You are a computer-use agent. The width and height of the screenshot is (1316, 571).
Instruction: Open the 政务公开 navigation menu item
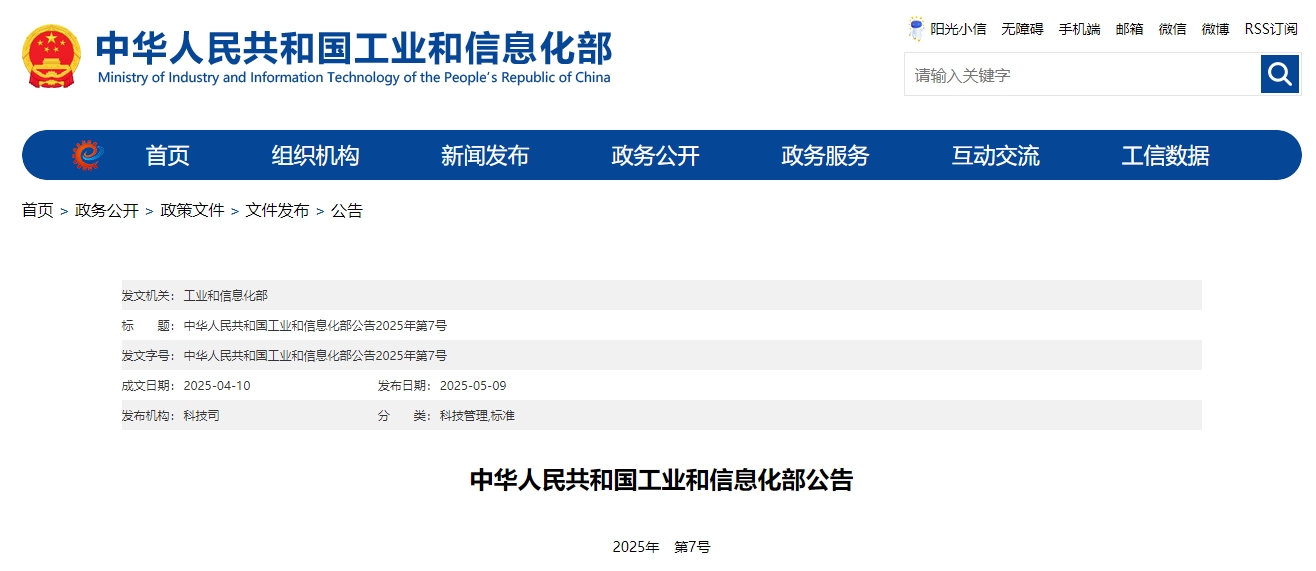tap(655, 155)
